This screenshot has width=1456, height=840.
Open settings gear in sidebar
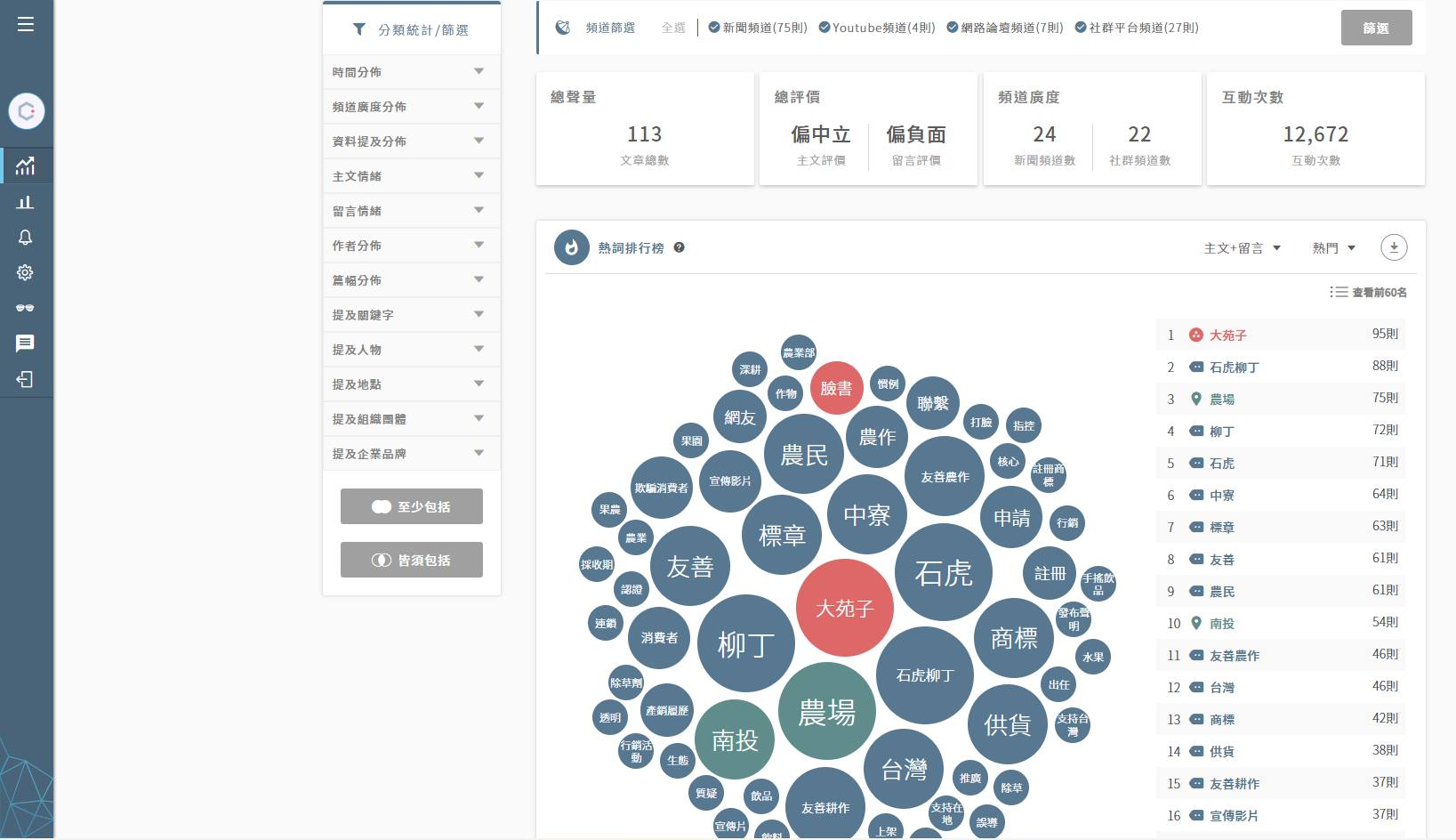point(26,272)
